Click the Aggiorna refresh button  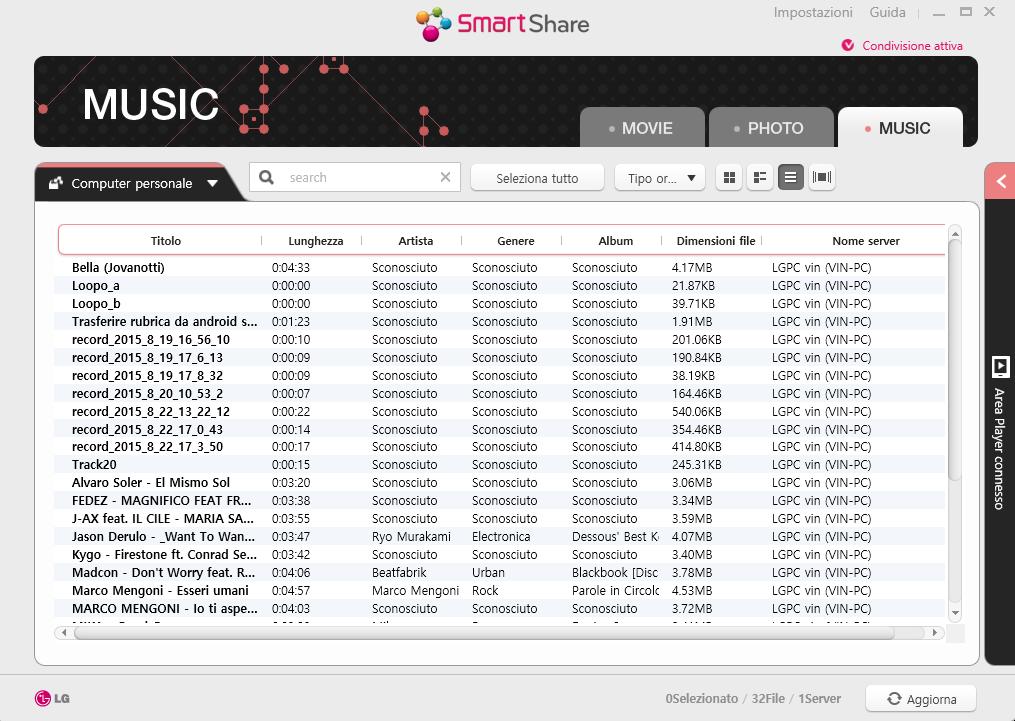pos(921,699)
